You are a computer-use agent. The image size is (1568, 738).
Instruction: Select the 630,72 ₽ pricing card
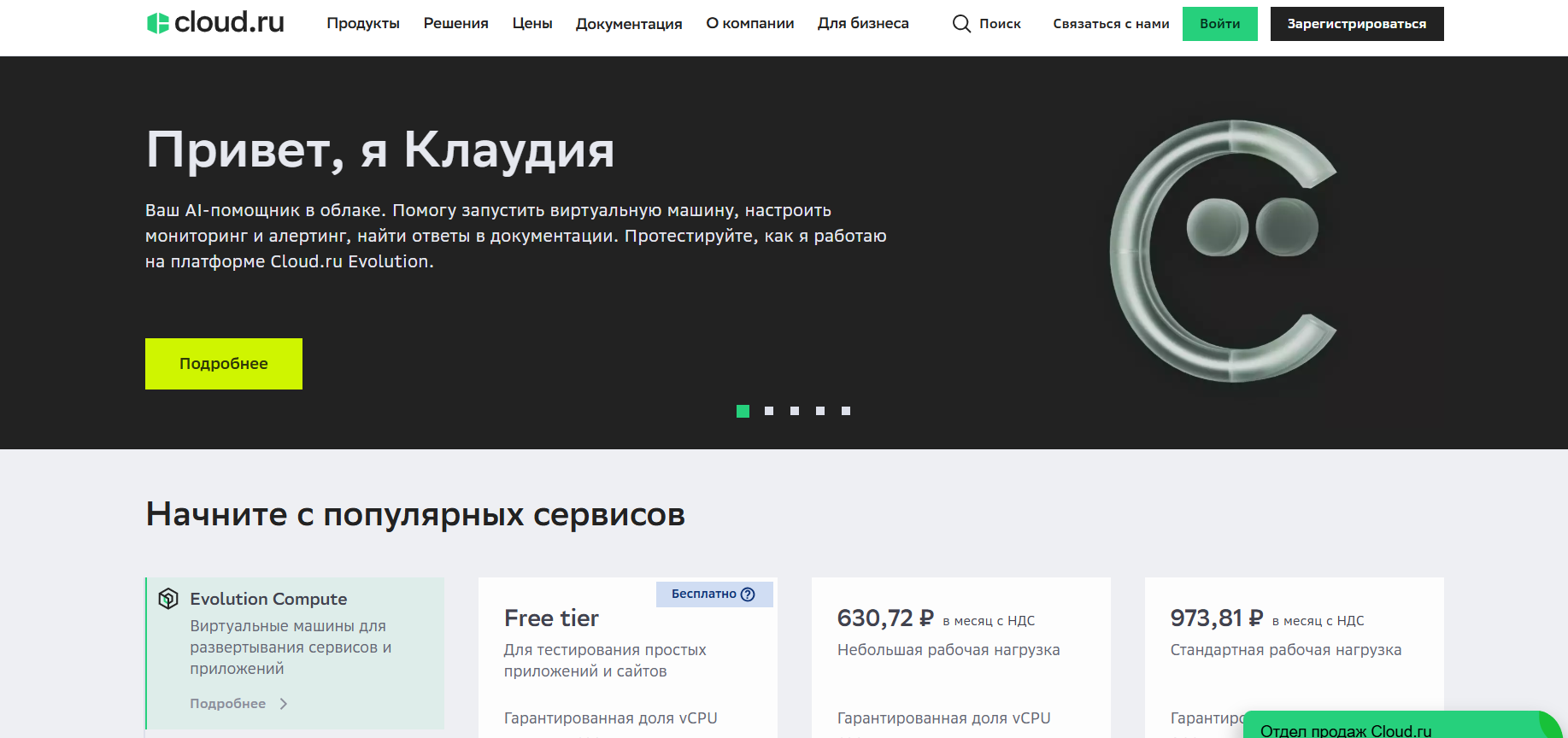961,658
